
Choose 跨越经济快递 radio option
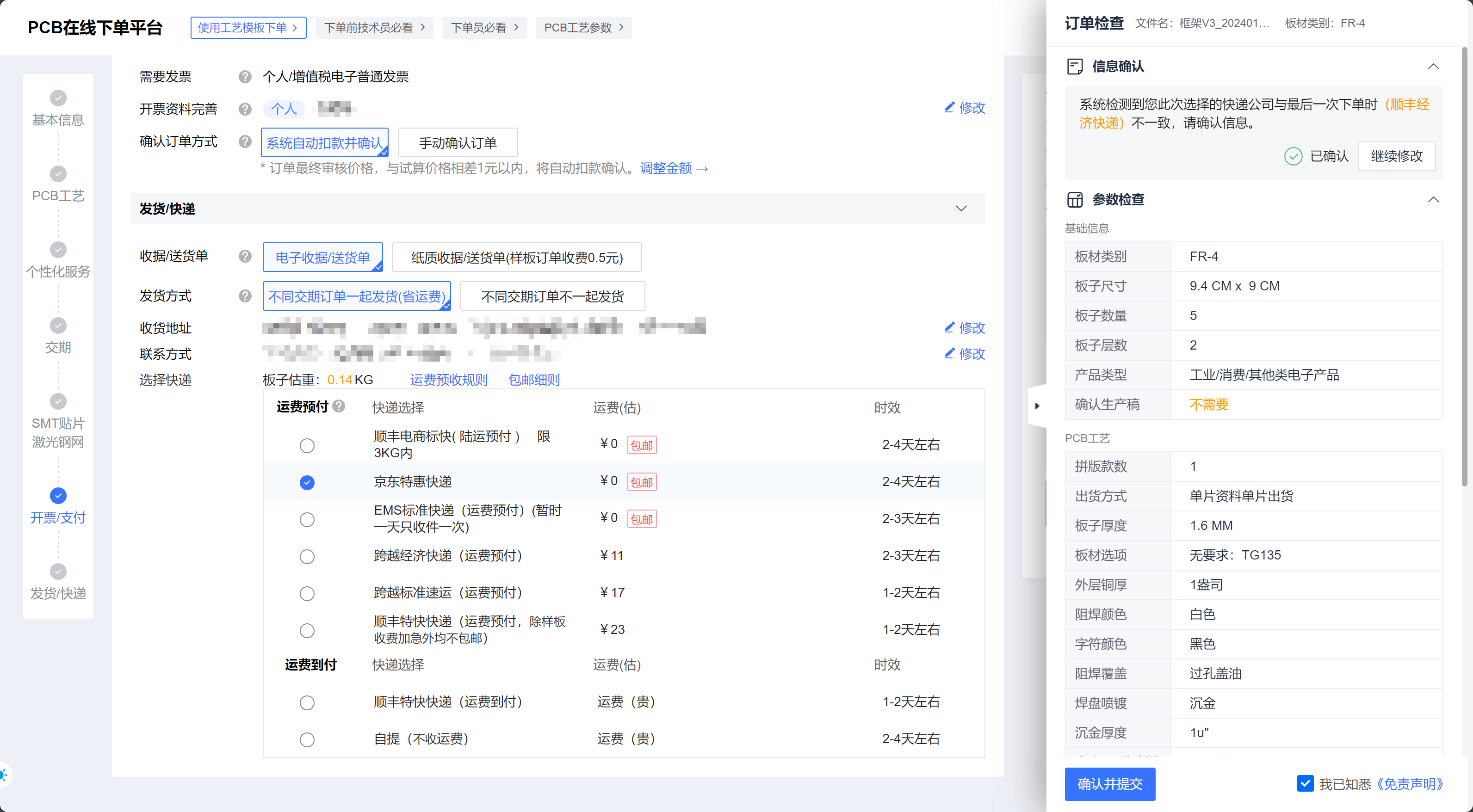coord(307,556)
